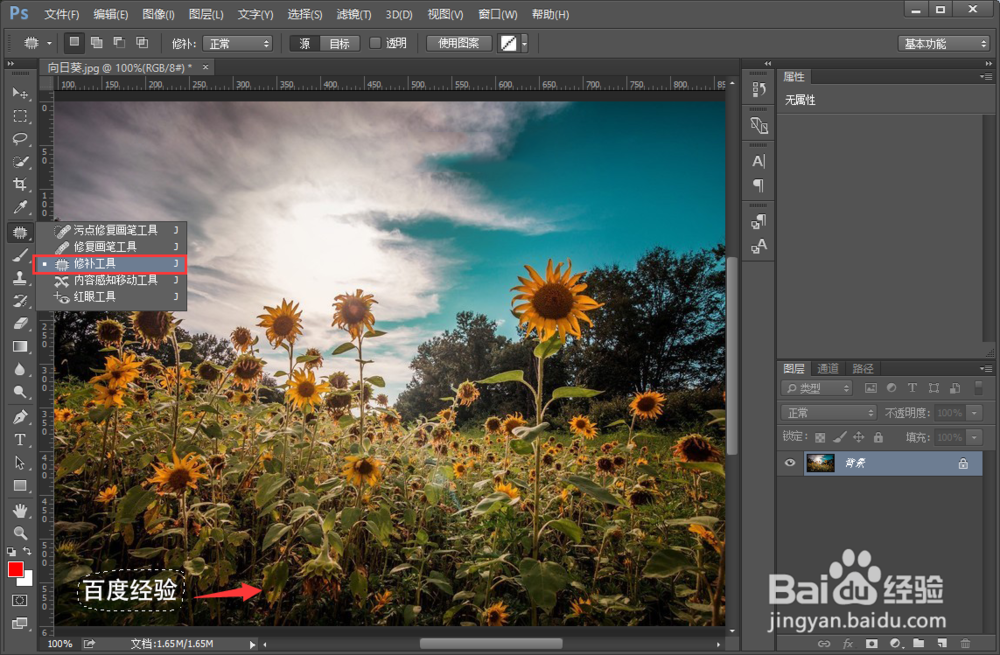Select the Clone Stamp tool
The image size is (1000, 655).
[x=20, y=278]
